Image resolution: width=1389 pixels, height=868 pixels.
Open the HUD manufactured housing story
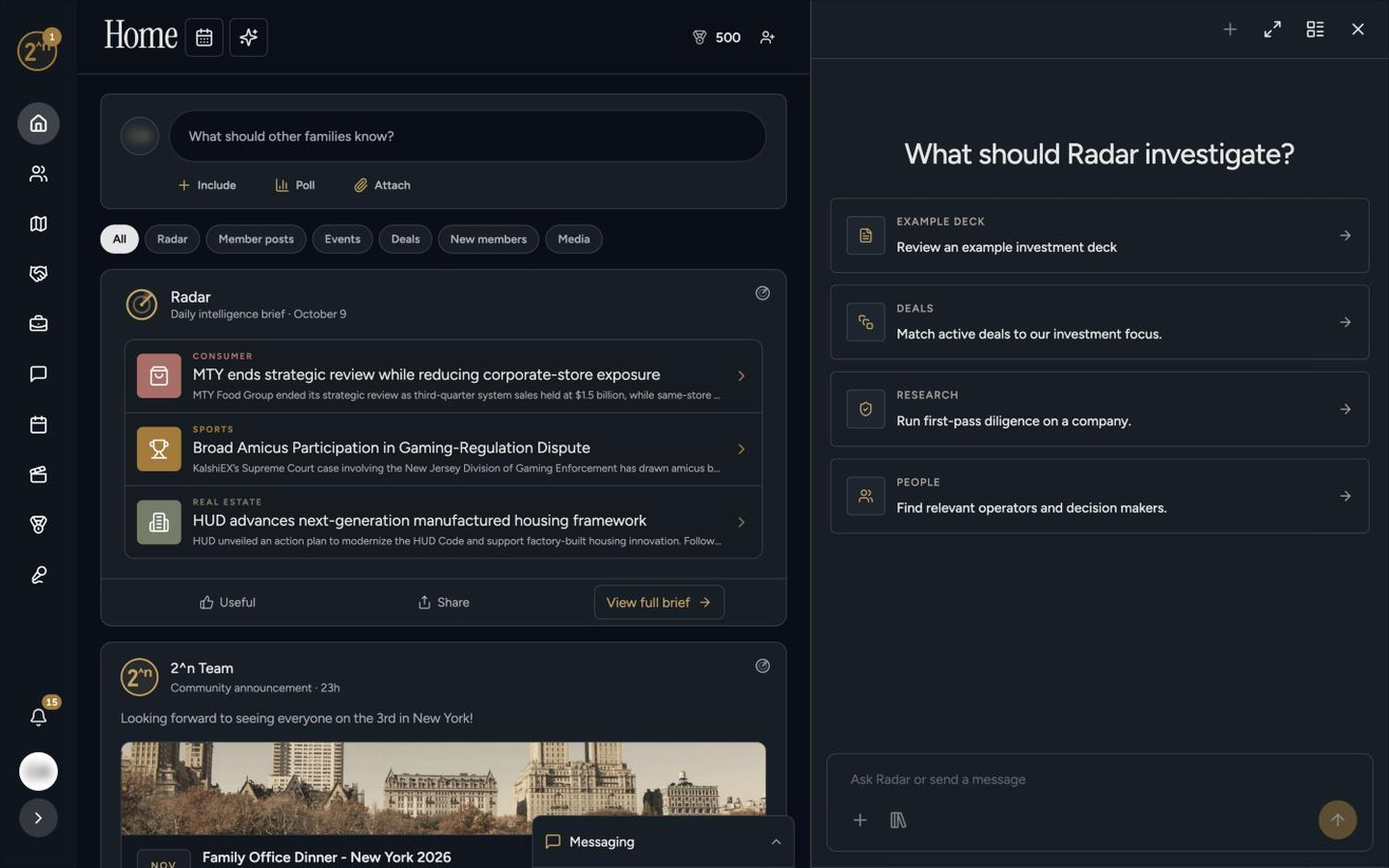[444, 522]
